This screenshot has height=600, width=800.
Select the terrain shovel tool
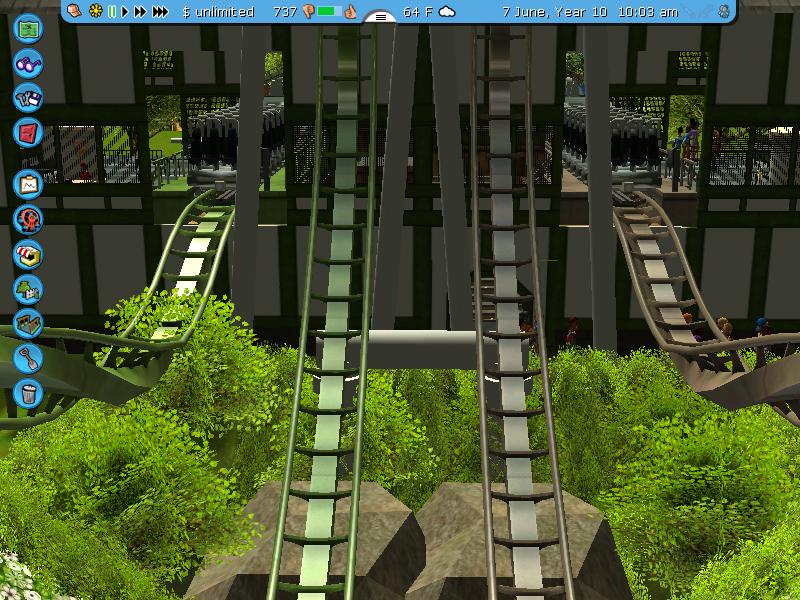pyautogui.click(x=28, y=359)
